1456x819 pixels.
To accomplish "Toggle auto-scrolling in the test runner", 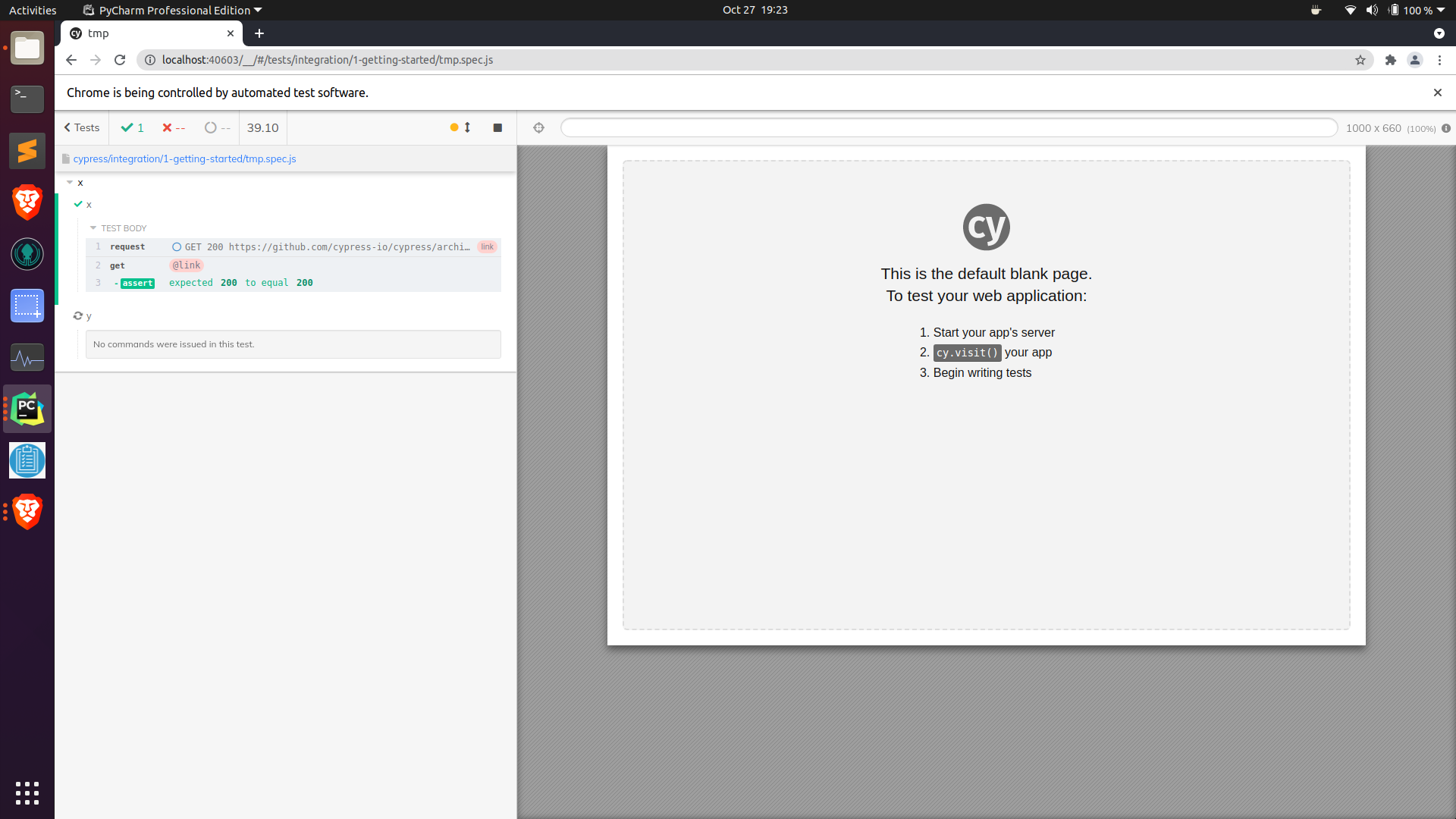I will (468, 127).
